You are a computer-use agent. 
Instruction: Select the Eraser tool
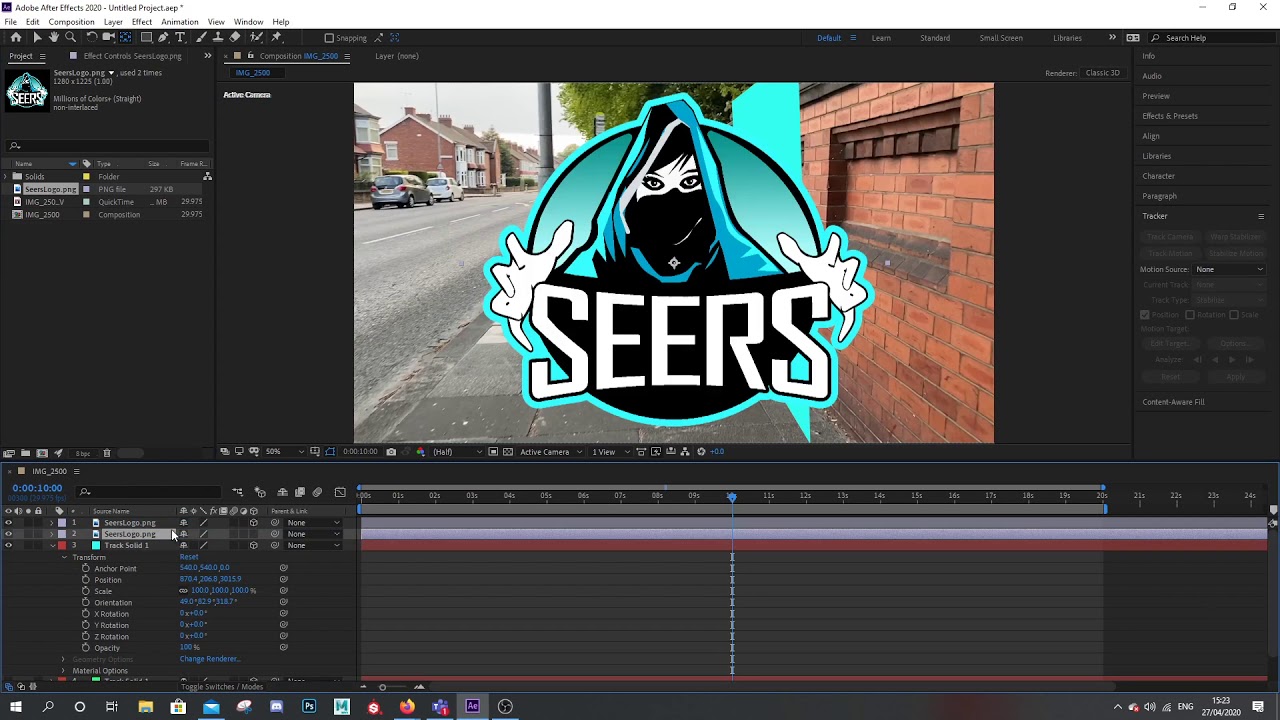point(234,37)
